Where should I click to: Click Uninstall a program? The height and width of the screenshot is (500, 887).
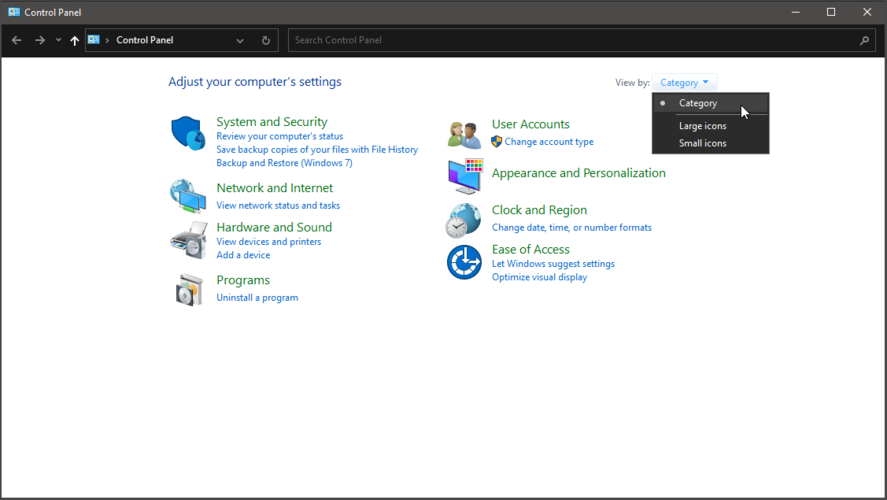pyautogui.click(x=257, y=298)
